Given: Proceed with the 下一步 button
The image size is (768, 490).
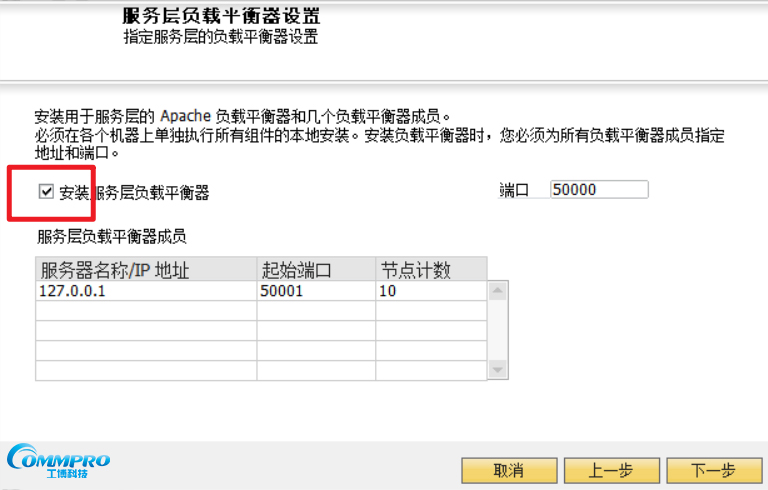Looking at the screenshot, I should (x=714, y=471).
